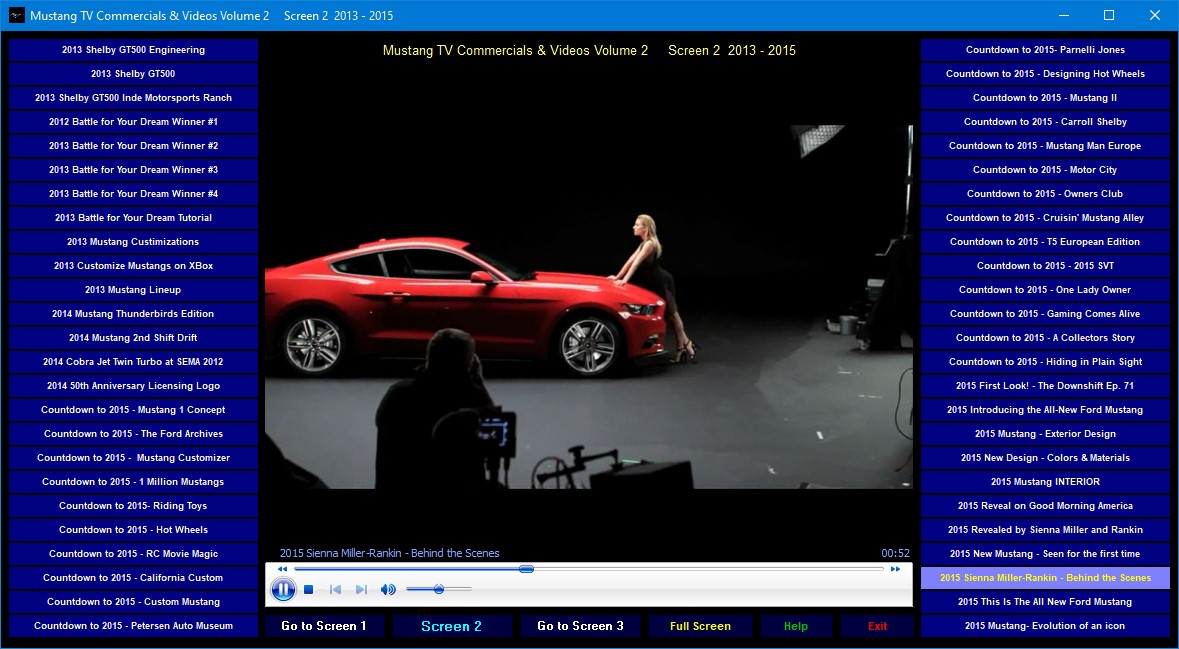Play Countdown to 2015 - California Custom
Viewport: 1179px width, 649px height.
(133, 578)
